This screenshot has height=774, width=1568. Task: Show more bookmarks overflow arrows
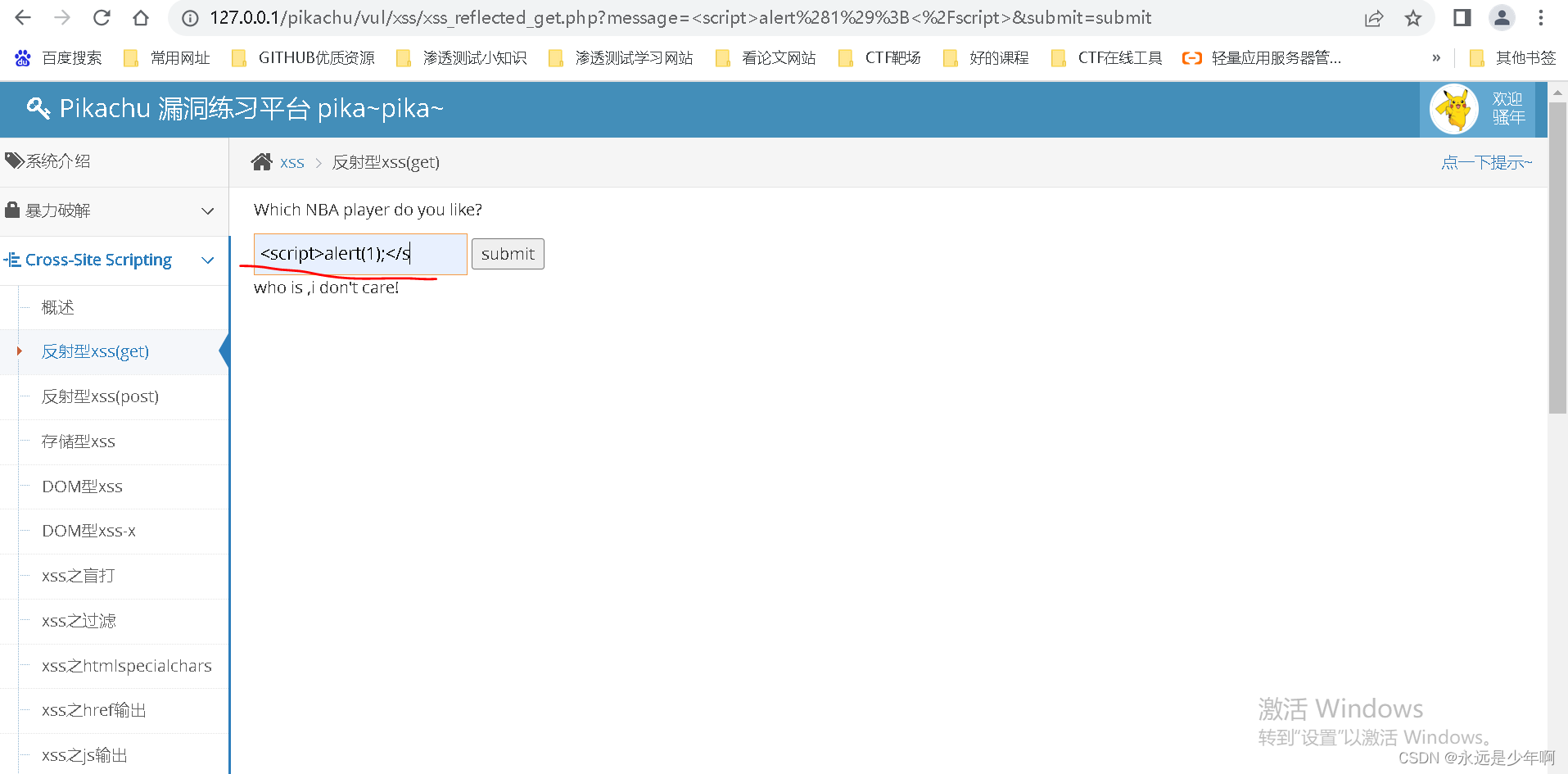1436,57
